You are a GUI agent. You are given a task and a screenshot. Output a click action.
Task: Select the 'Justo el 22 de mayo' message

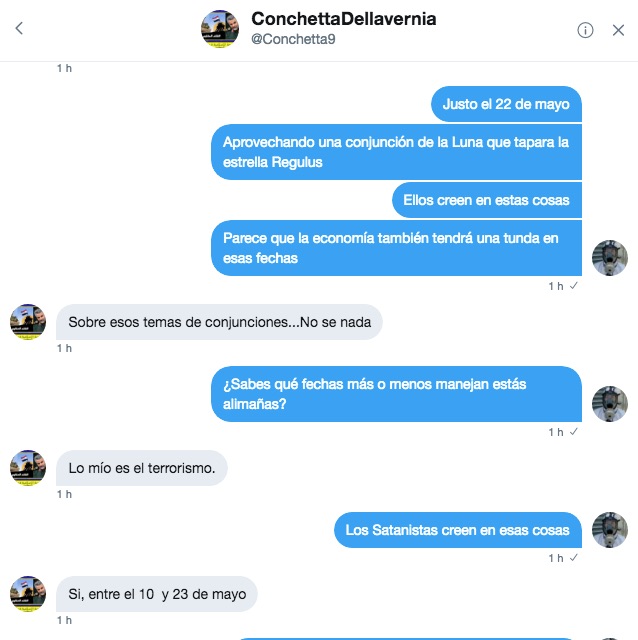click(x=506, y=104)
